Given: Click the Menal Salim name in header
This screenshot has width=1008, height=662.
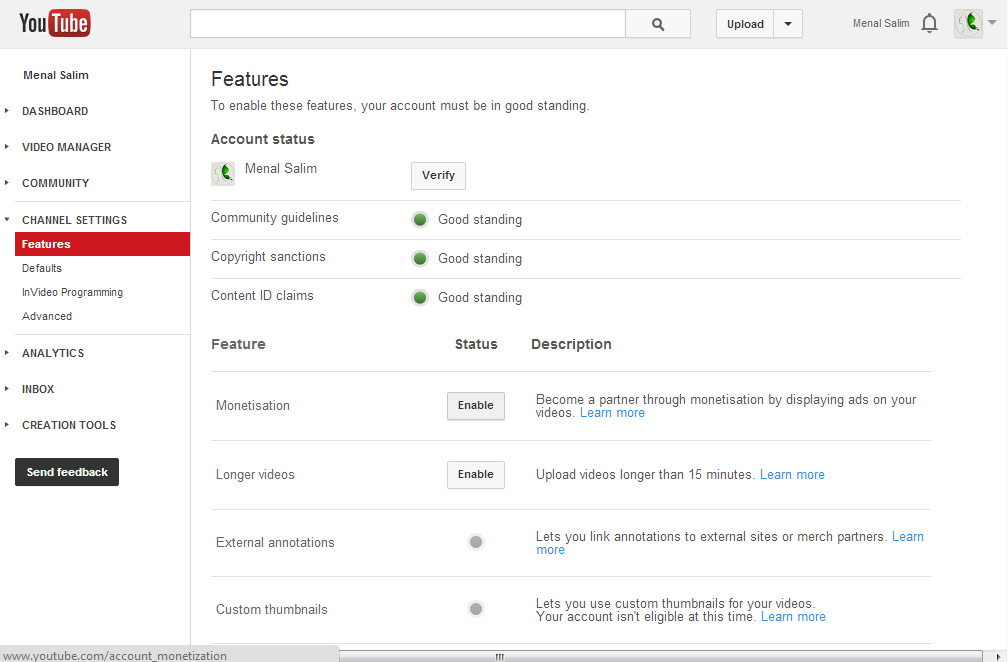Looking at the screenshot, I should (x=881, y=23).
